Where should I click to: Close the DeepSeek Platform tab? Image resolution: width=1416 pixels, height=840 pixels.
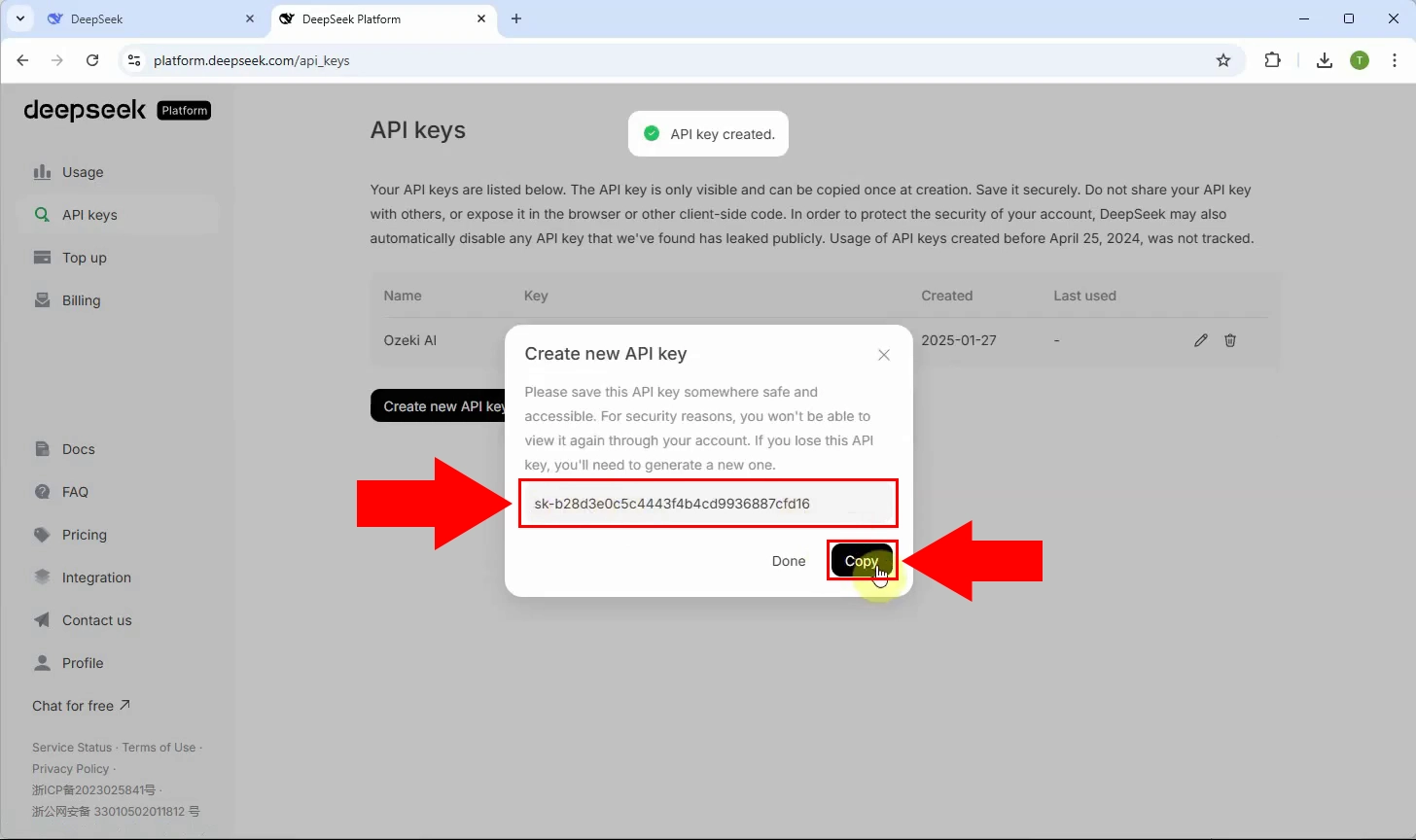pyautogui.click(x=481, y=19)
